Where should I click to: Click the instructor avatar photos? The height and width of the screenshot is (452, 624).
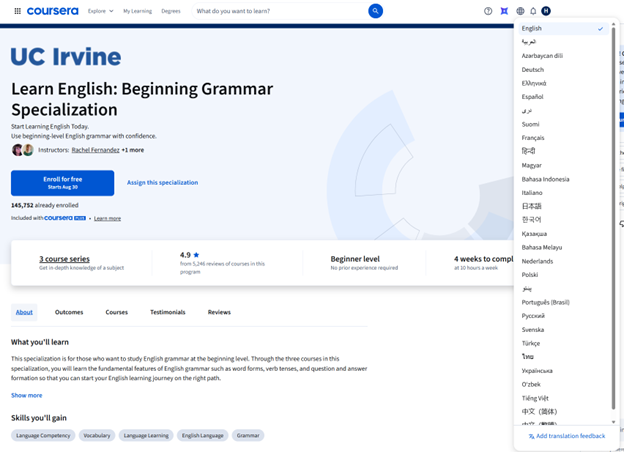point(23,150)
